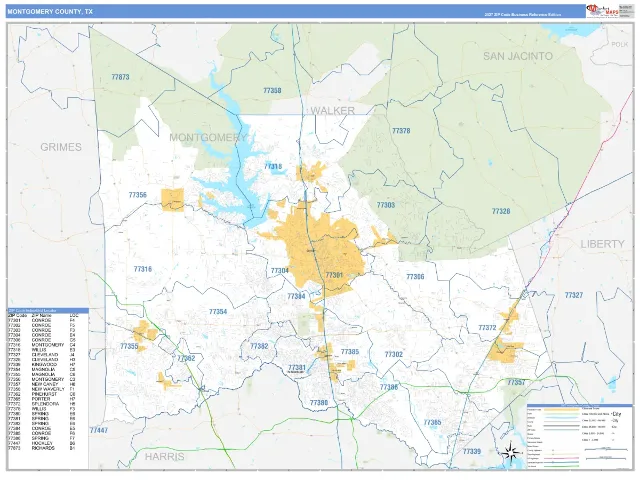Select ZIP code label 77386 on the map
This screenshot has width=640, height=480.
pos(389,387)
